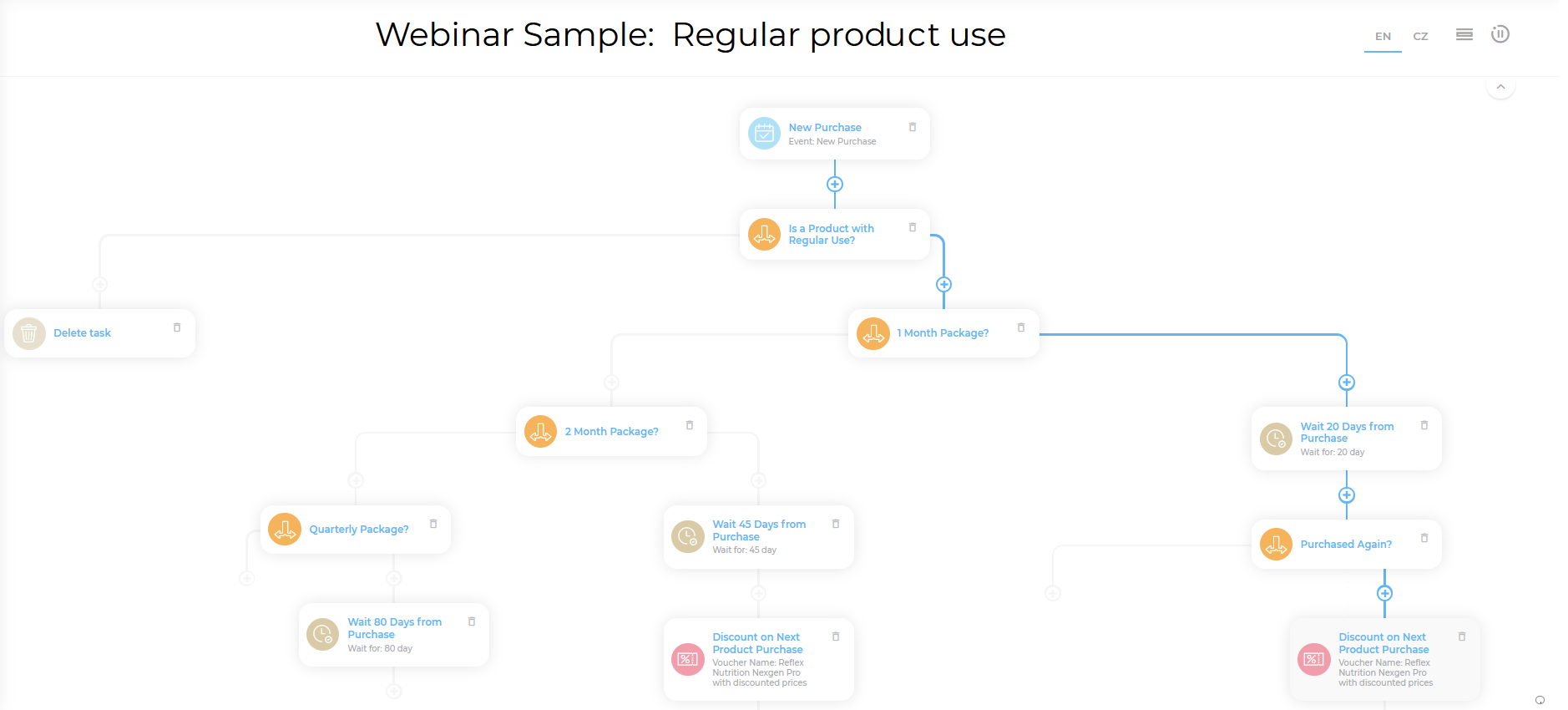The width and height of the screenshot is (1568, 710).
Task: Collapse the header with the chevron-up button
Action: [1500, 87]
